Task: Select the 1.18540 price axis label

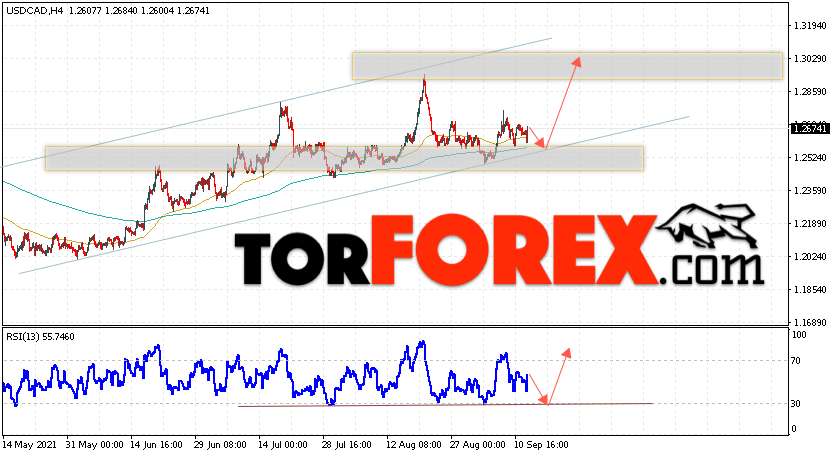Action: coord(810,289)
